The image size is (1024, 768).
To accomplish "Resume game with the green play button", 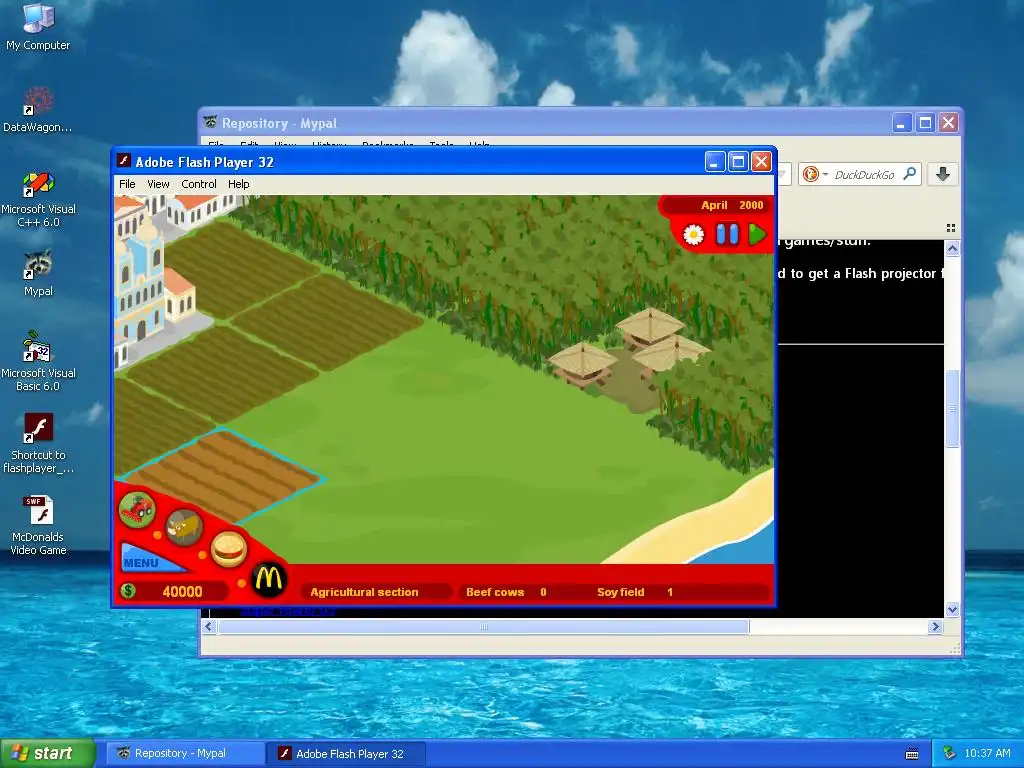I will (758, 234).
